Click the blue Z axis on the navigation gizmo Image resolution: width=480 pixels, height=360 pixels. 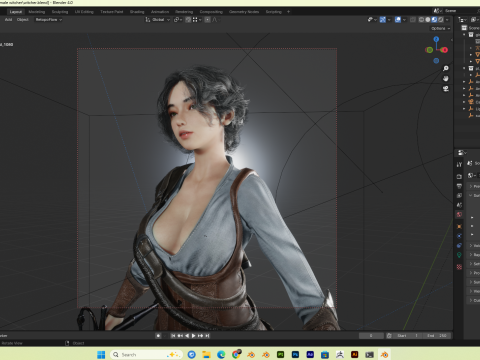click(436, 39)
